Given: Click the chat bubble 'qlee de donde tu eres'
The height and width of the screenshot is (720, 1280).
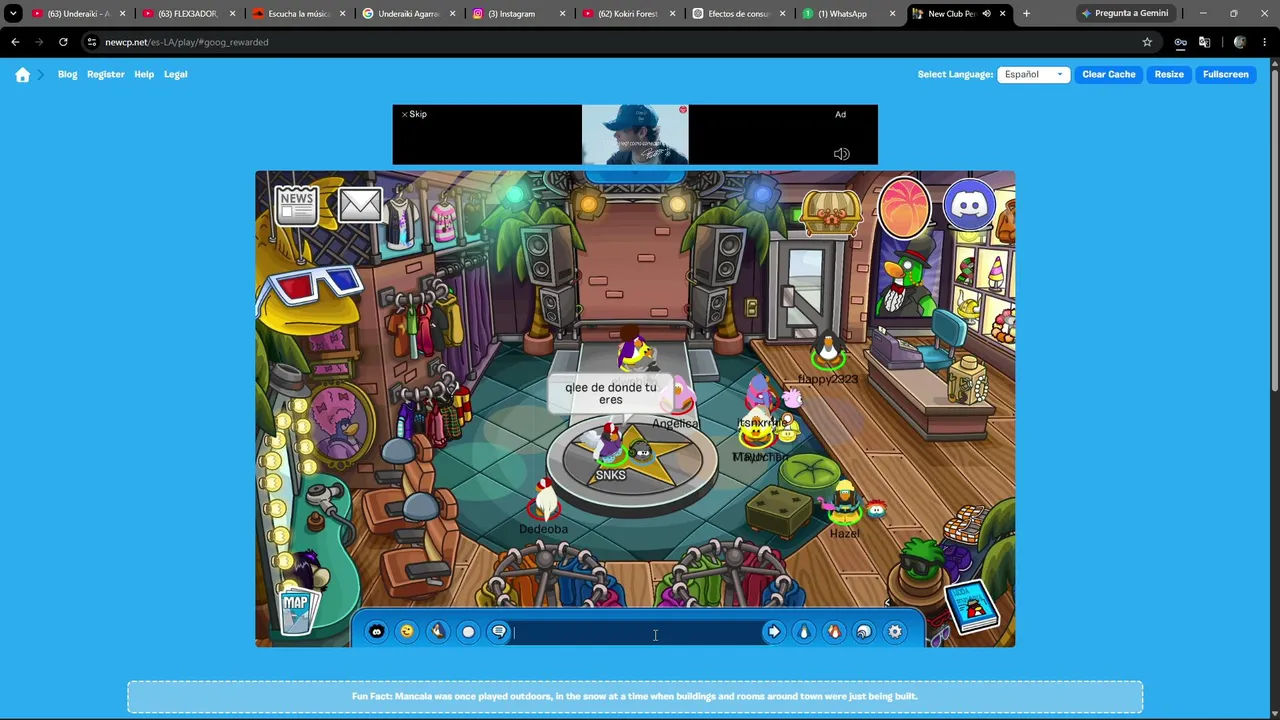Looking at the screenshot, I should 611,394.
